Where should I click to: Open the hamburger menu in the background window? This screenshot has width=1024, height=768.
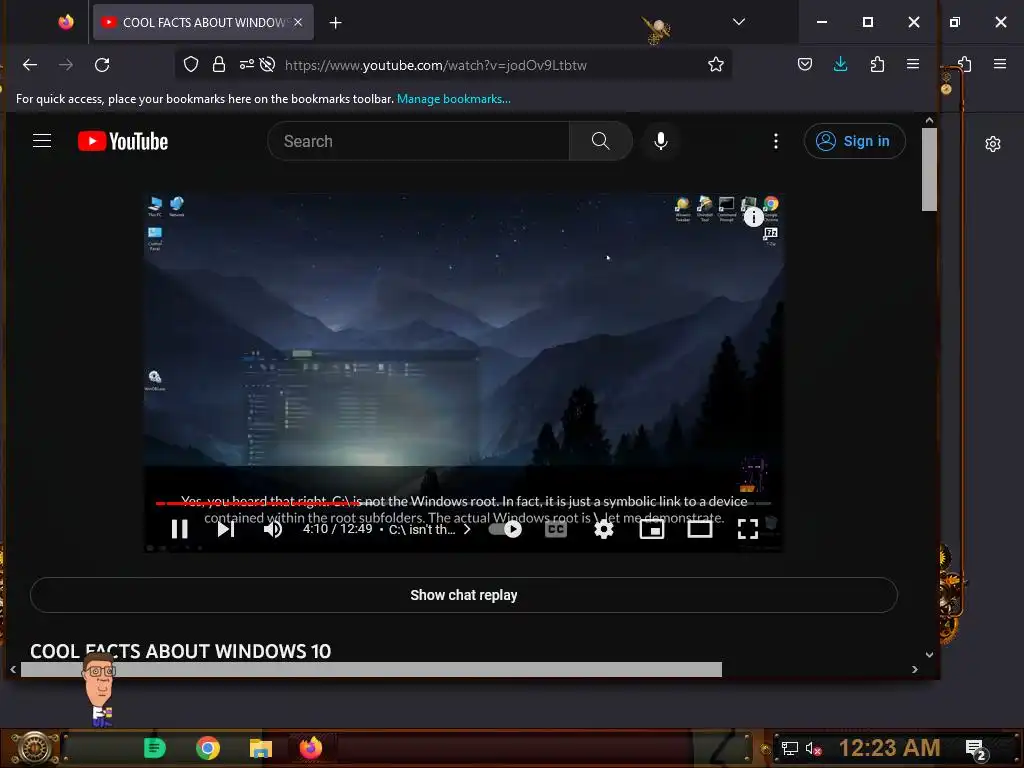(1000, 63)
